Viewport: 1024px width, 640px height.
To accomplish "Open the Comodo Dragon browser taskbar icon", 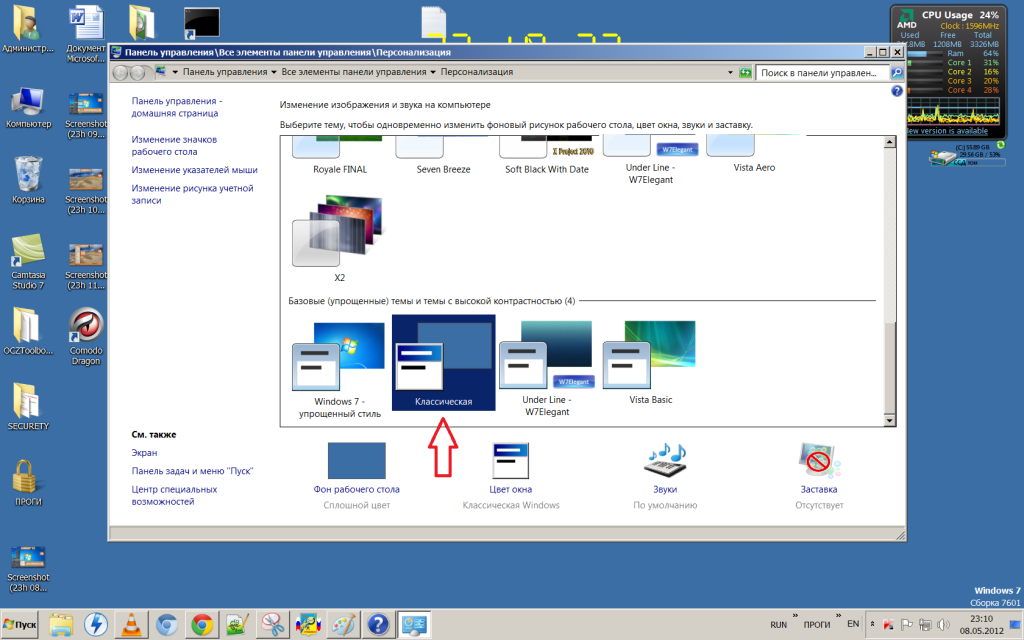I will click(x=167, y=625).
